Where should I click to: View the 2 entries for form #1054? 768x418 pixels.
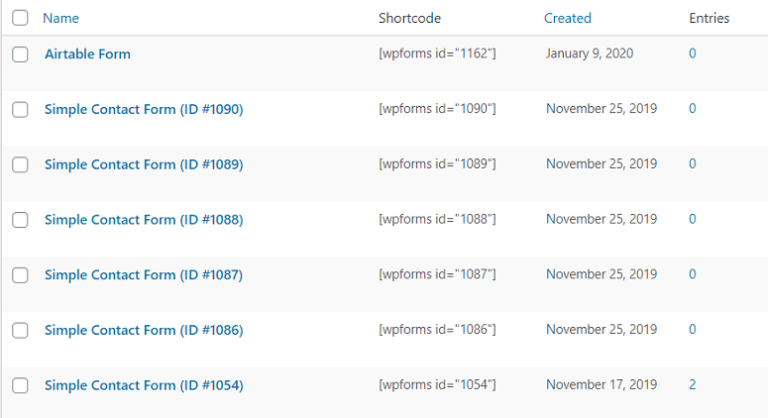tap(692, 384)
